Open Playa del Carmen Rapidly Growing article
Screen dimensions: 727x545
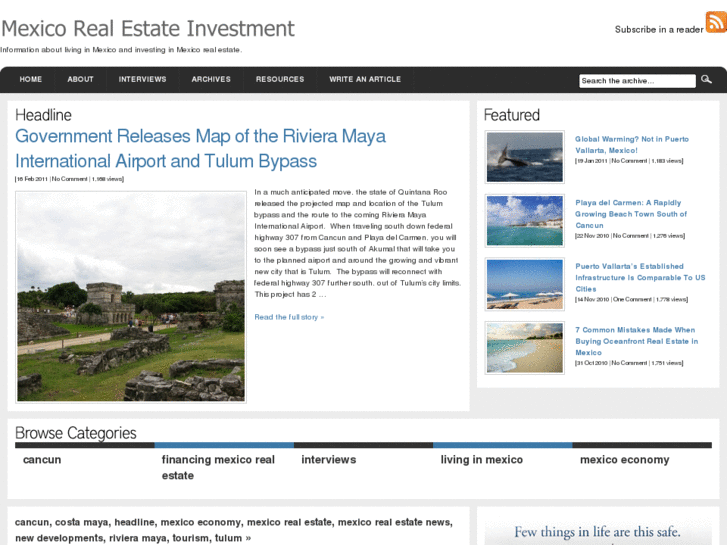point(631,214)
